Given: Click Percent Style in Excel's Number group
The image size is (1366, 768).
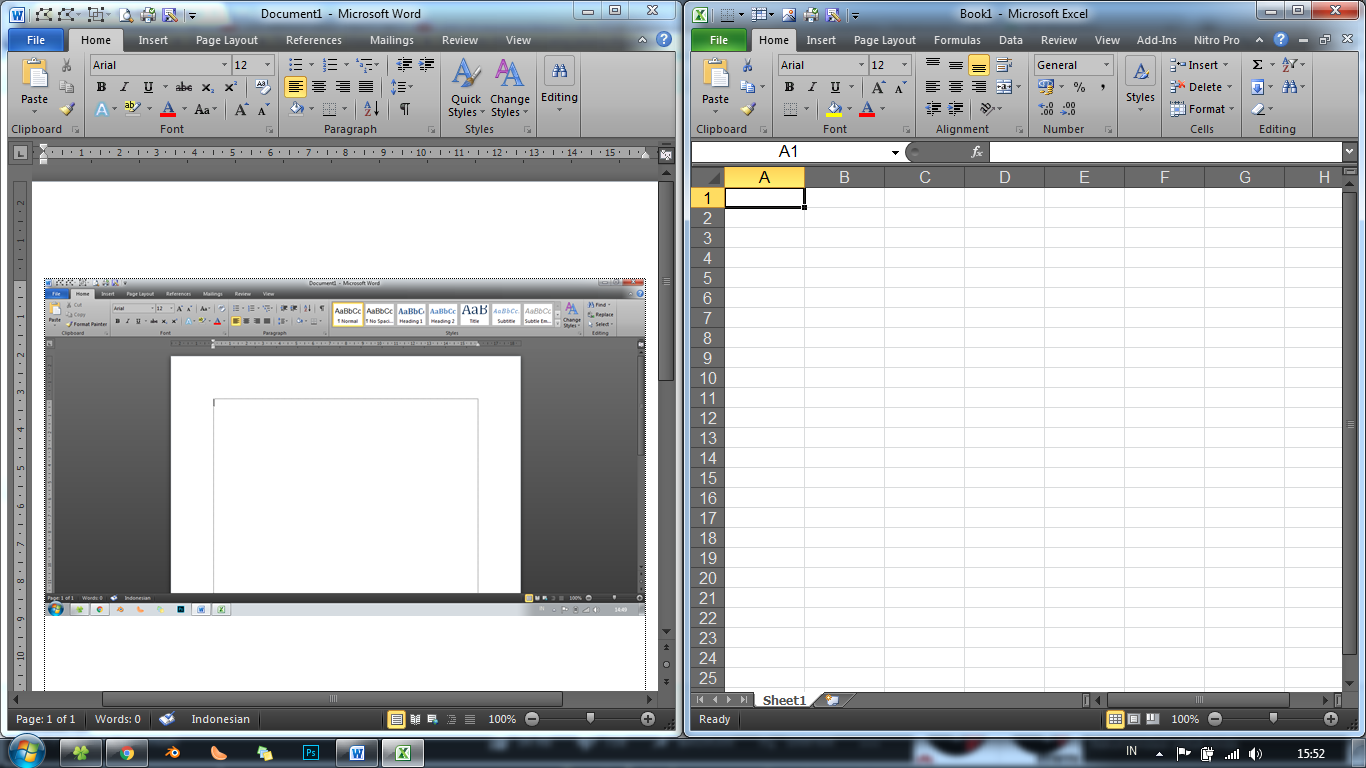Looking at the screenshot, I should point(1080,87).
